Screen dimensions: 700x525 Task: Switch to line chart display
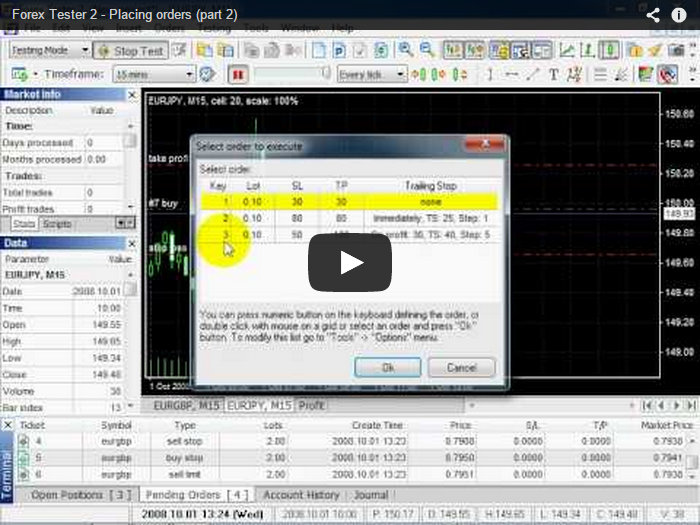click(567, 50)
